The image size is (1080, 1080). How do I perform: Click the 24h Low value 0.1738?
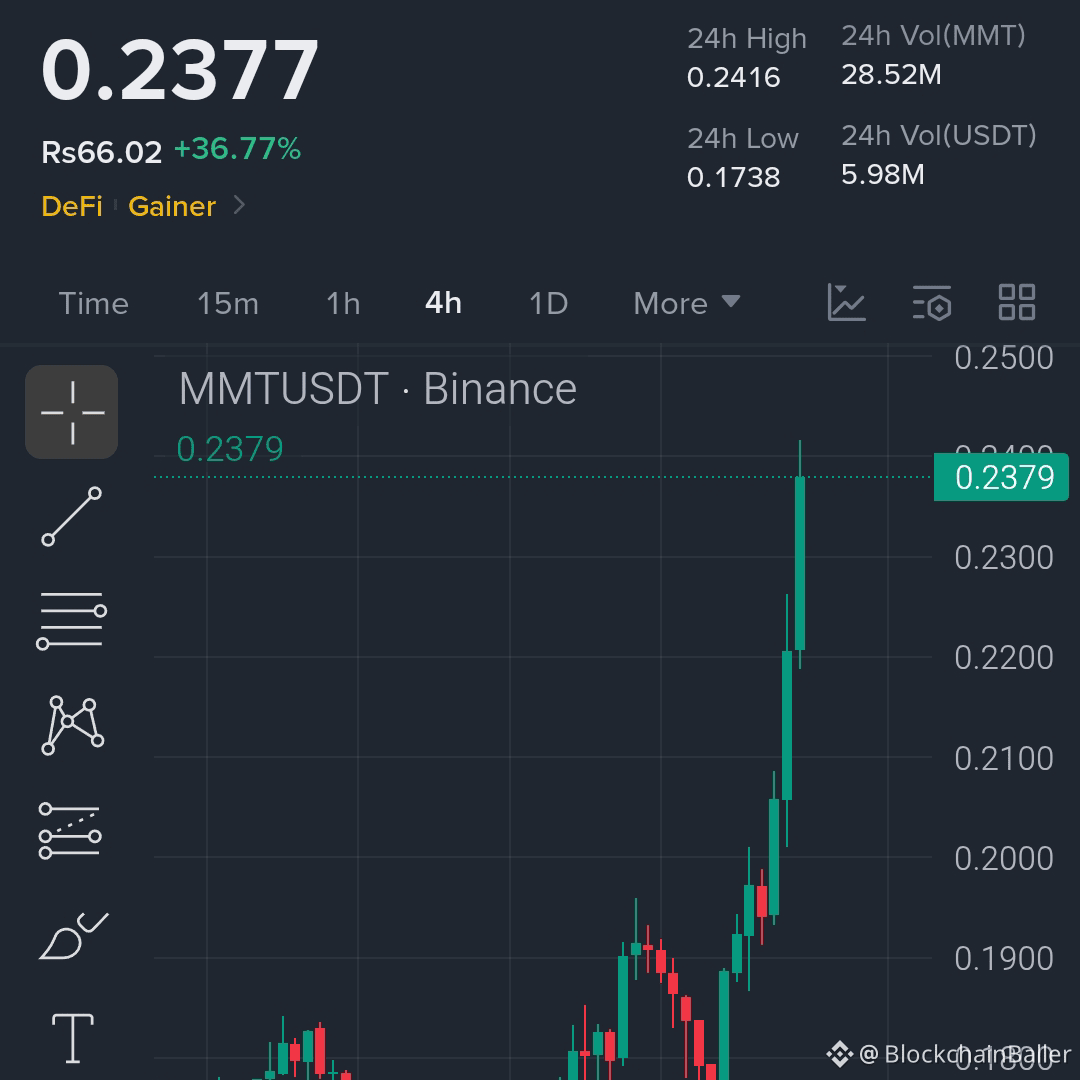pyautogui.click(x=734, y=178)
